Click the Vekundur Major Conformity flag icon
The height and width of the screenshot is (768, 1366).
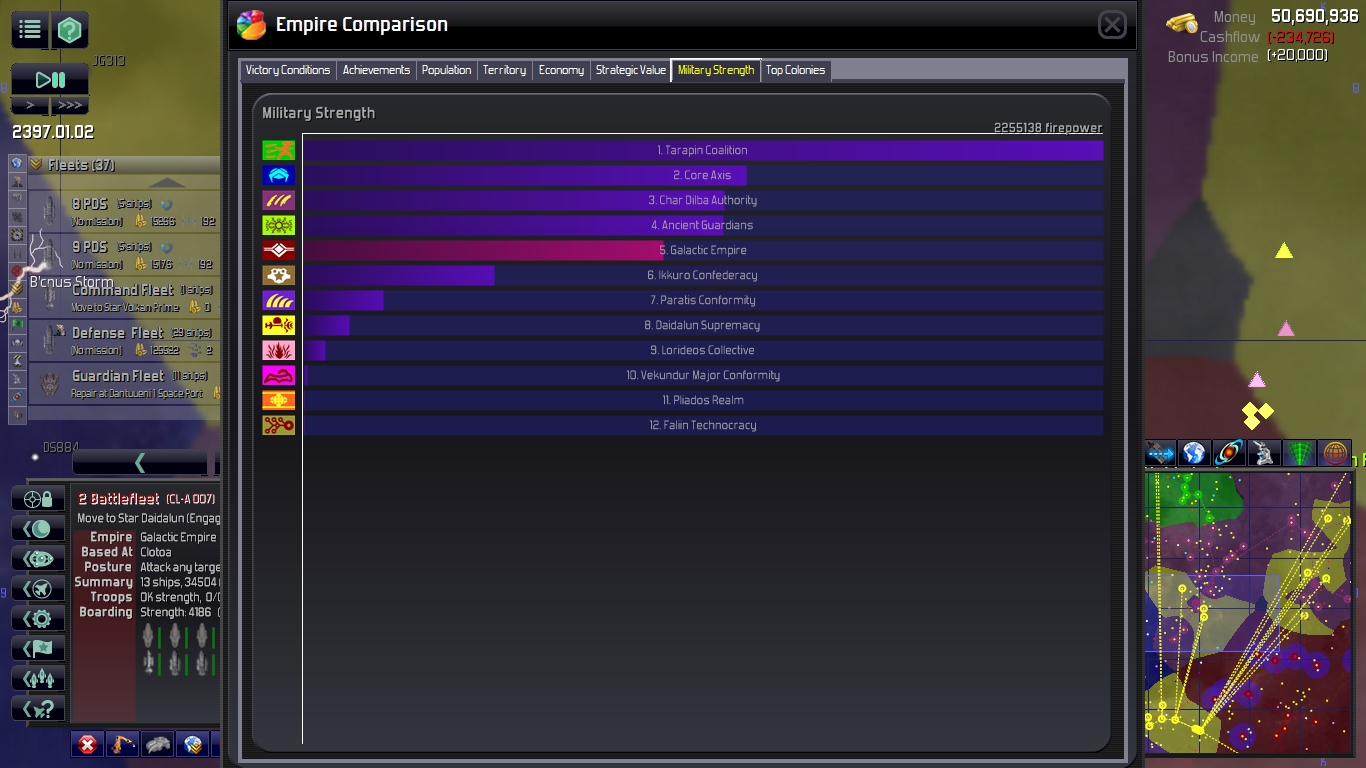click(x=279, y=375)
